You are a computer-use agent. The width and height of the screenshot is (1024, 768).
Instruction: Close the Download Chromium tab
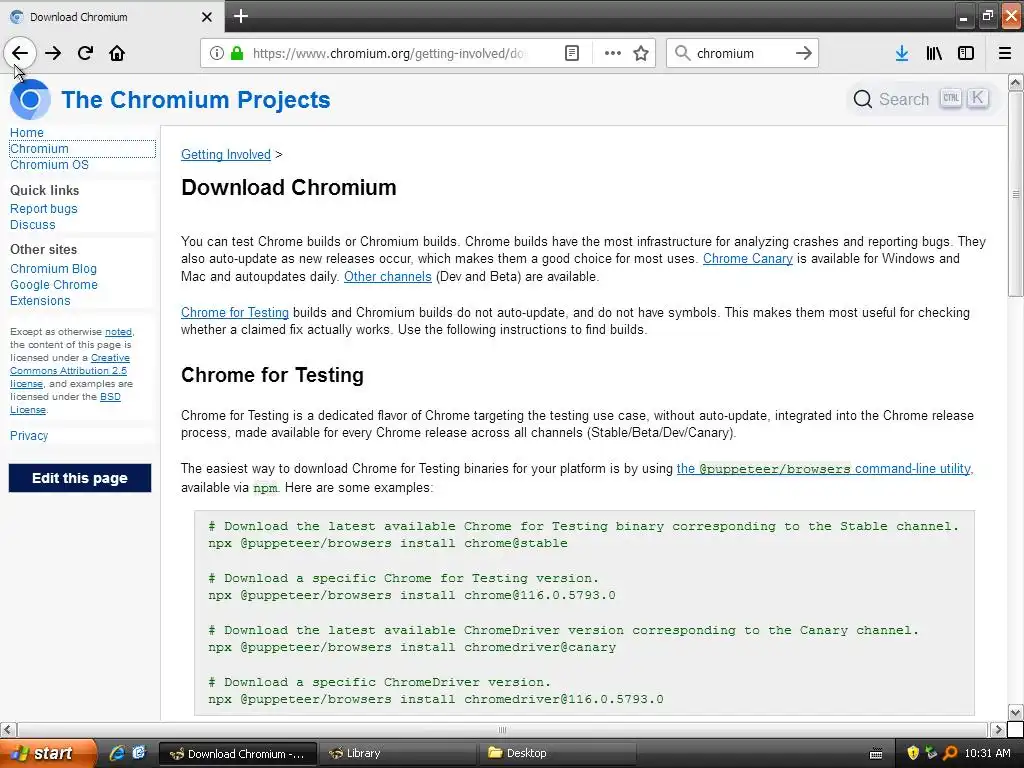[207, 17]
